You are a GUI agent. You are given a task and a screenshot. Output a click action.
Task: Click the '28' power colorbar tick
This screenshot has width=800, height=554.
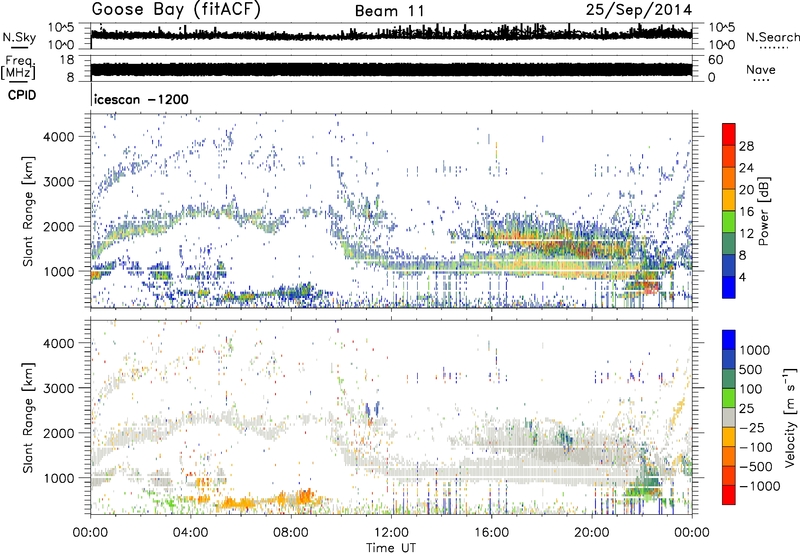point(746,146)
